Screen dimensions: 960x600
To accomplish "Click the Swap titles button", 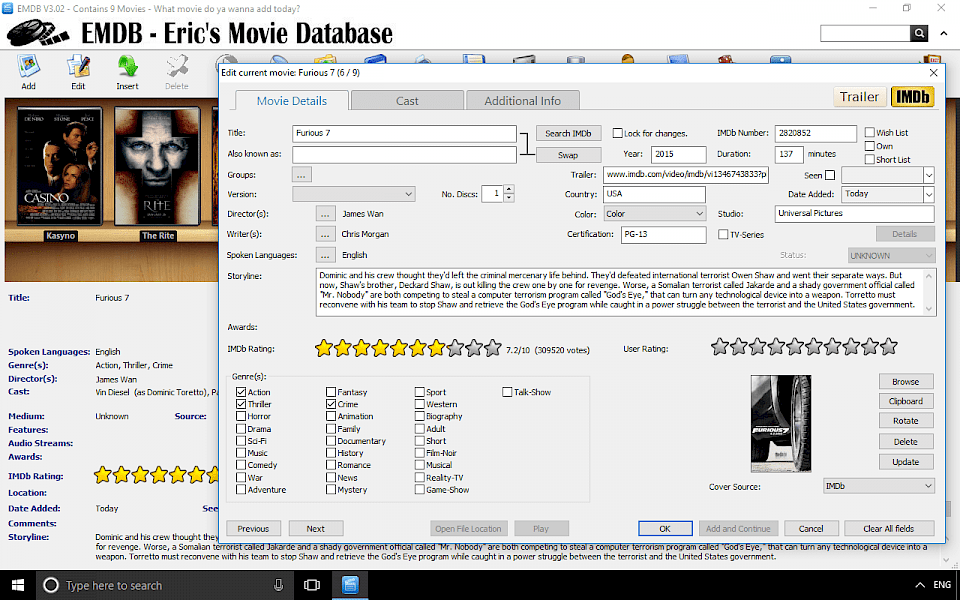I will 568,155.
